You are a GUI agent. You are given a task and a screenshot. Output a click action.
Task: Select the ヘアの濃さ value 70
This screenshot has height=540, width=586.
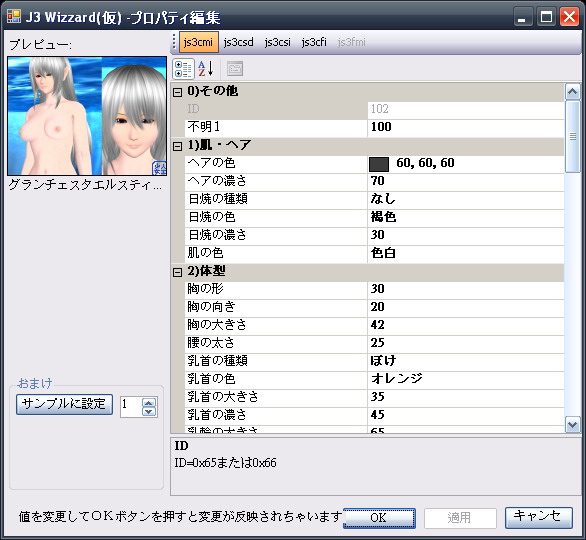coord(466,182)
